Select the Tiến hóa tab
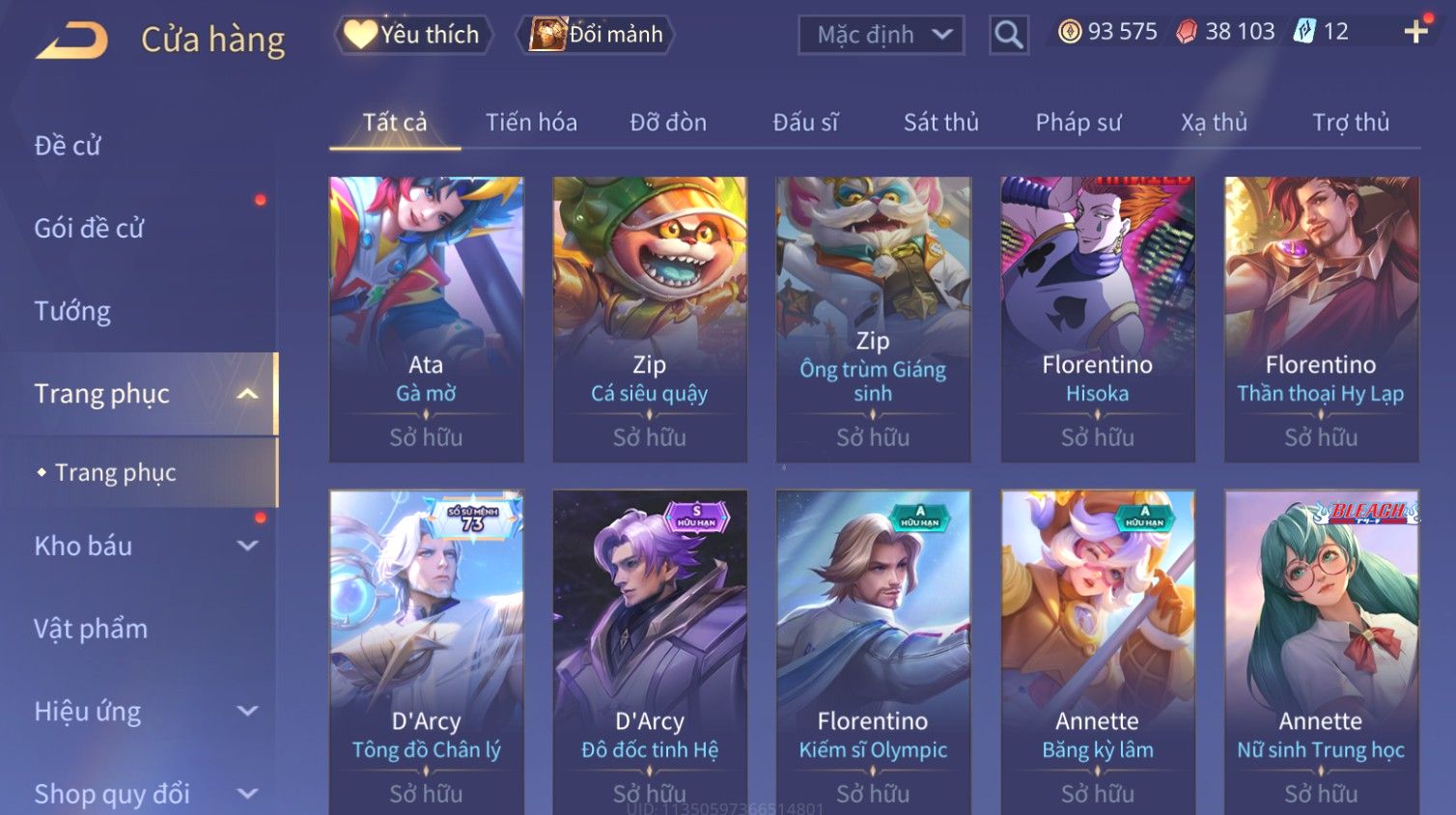 531,123
